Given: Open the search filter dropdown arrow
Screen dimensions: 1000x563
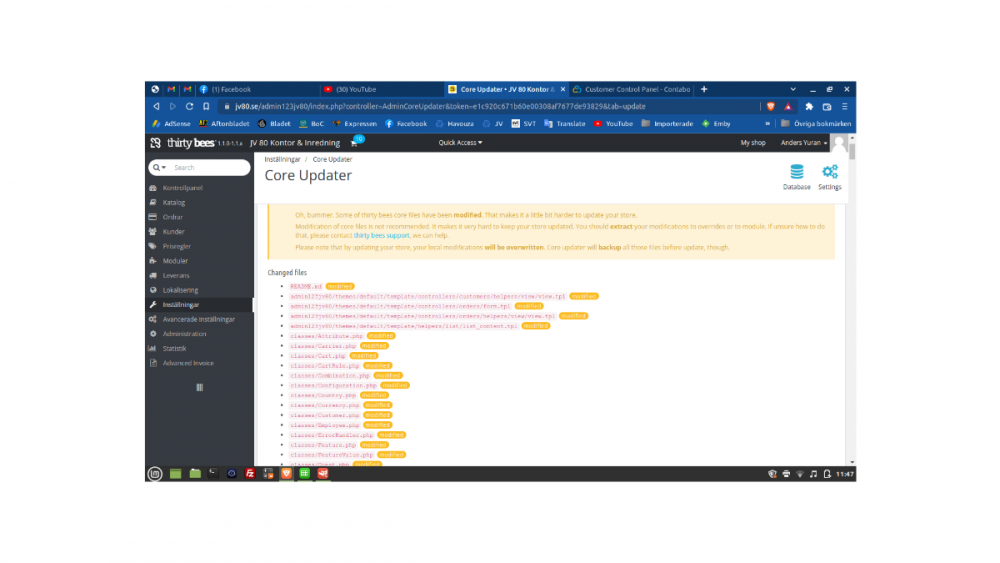Looking at the screenshot, I should pyautogui.click(x=158, y=168).
